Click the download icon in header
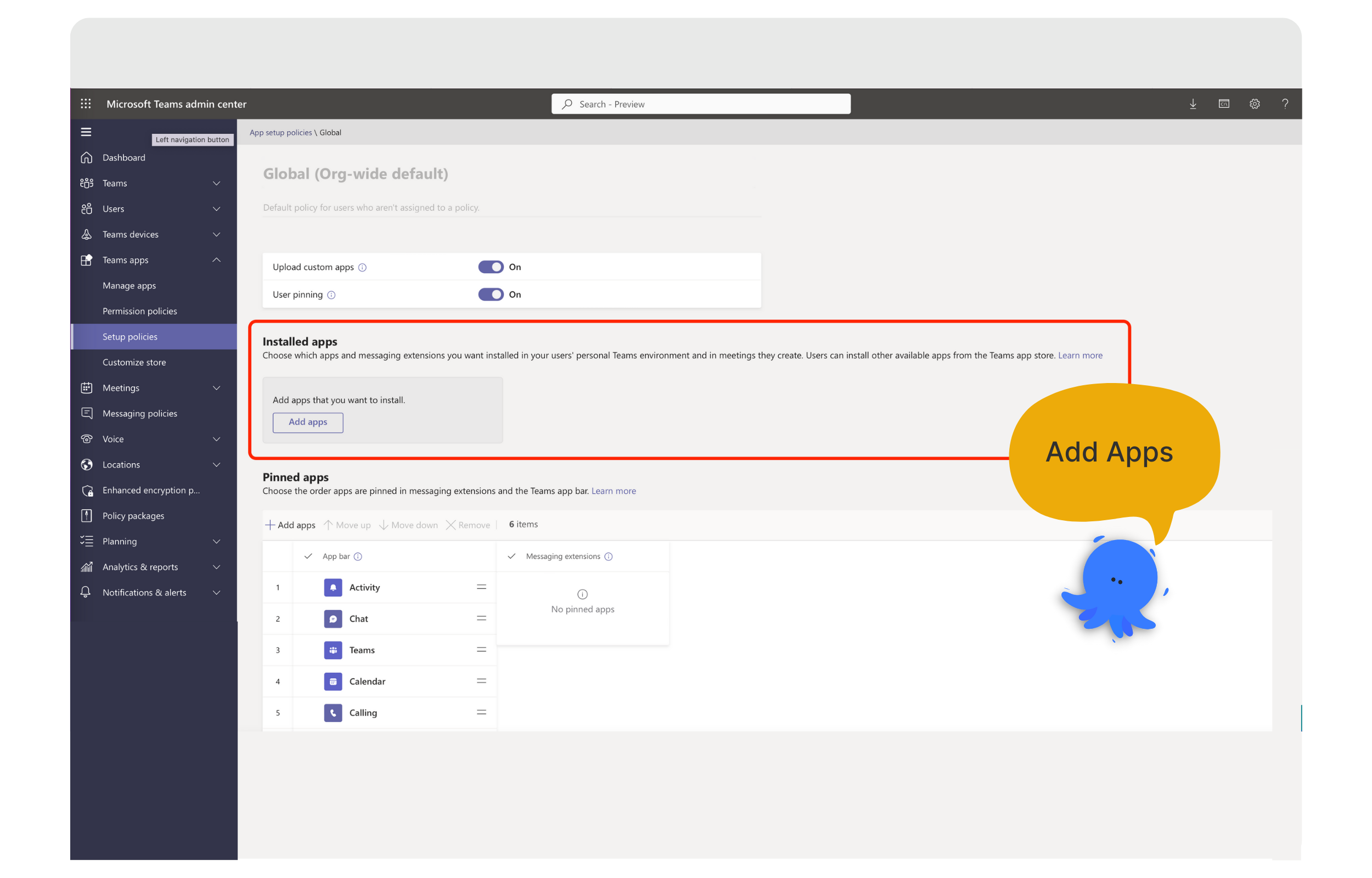1372x878 pixels. coord(1193,104)
